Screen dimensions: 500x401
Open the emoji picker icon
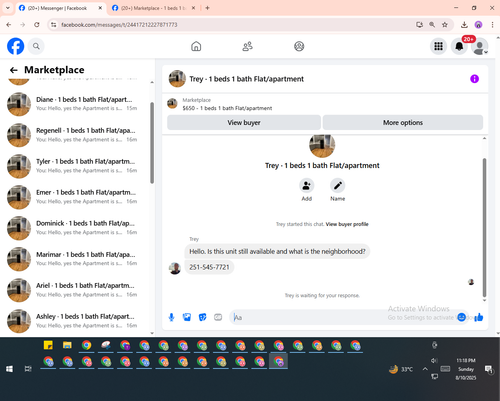pos(461,317)
